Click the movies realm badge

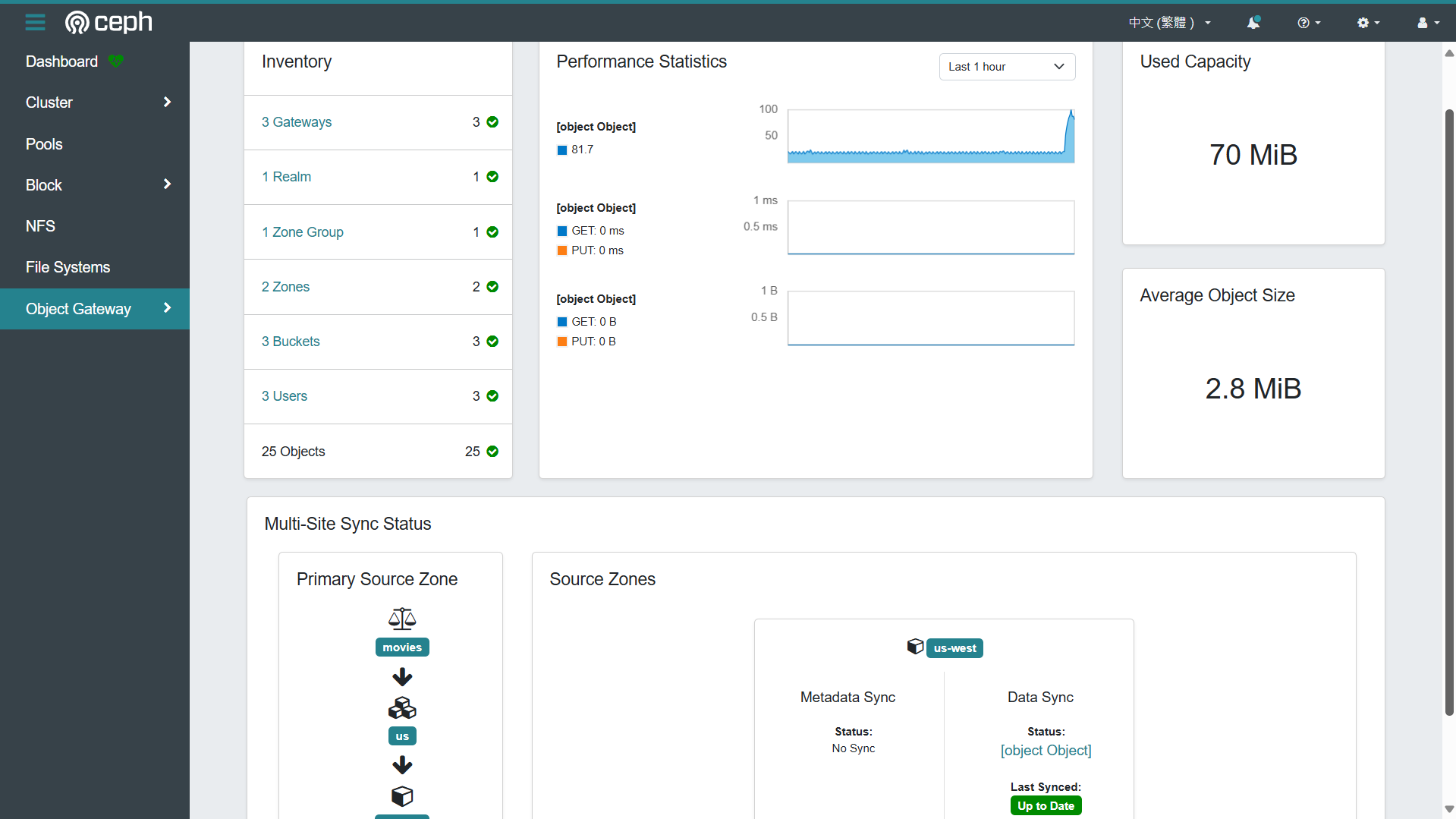(x=402, y=647)
